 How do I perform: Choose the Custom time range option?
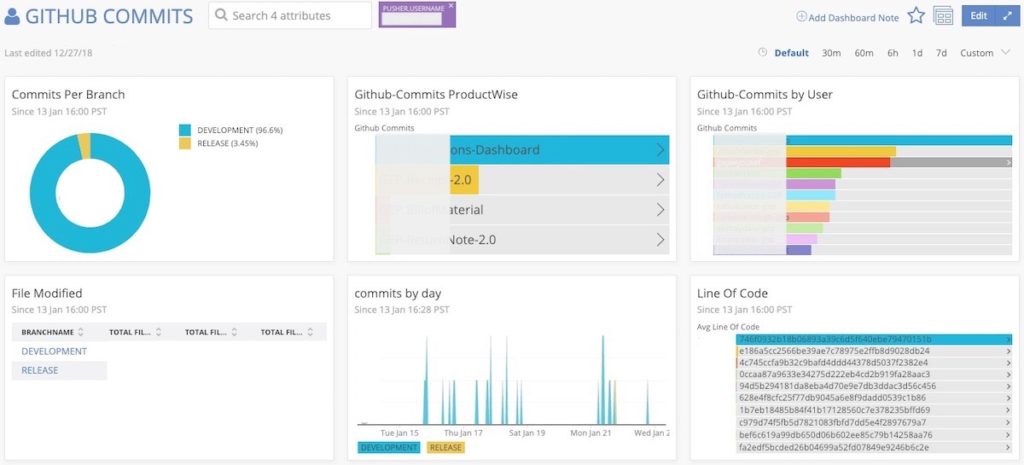[976, 53]
